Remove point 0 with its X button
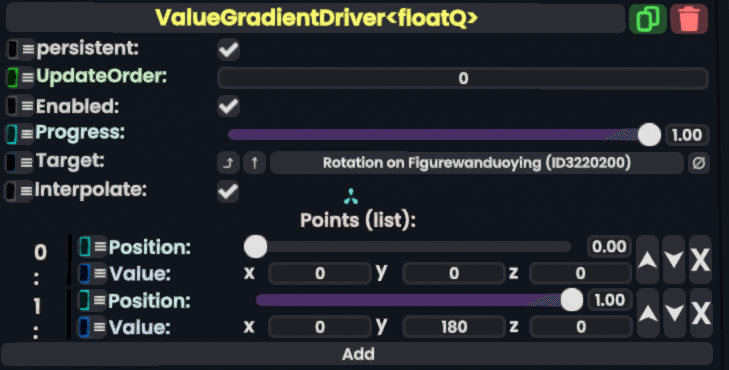 [700, 259]
